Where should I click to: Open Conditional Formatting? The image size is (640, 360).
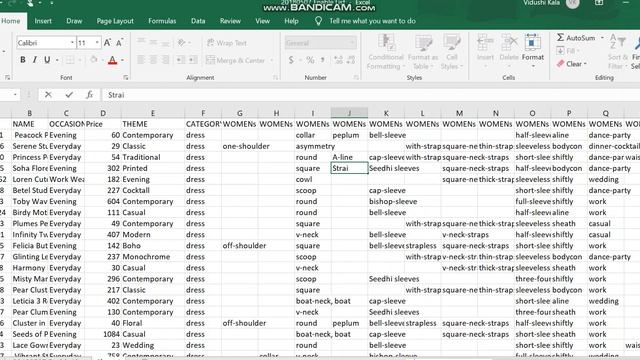[386, 52]
